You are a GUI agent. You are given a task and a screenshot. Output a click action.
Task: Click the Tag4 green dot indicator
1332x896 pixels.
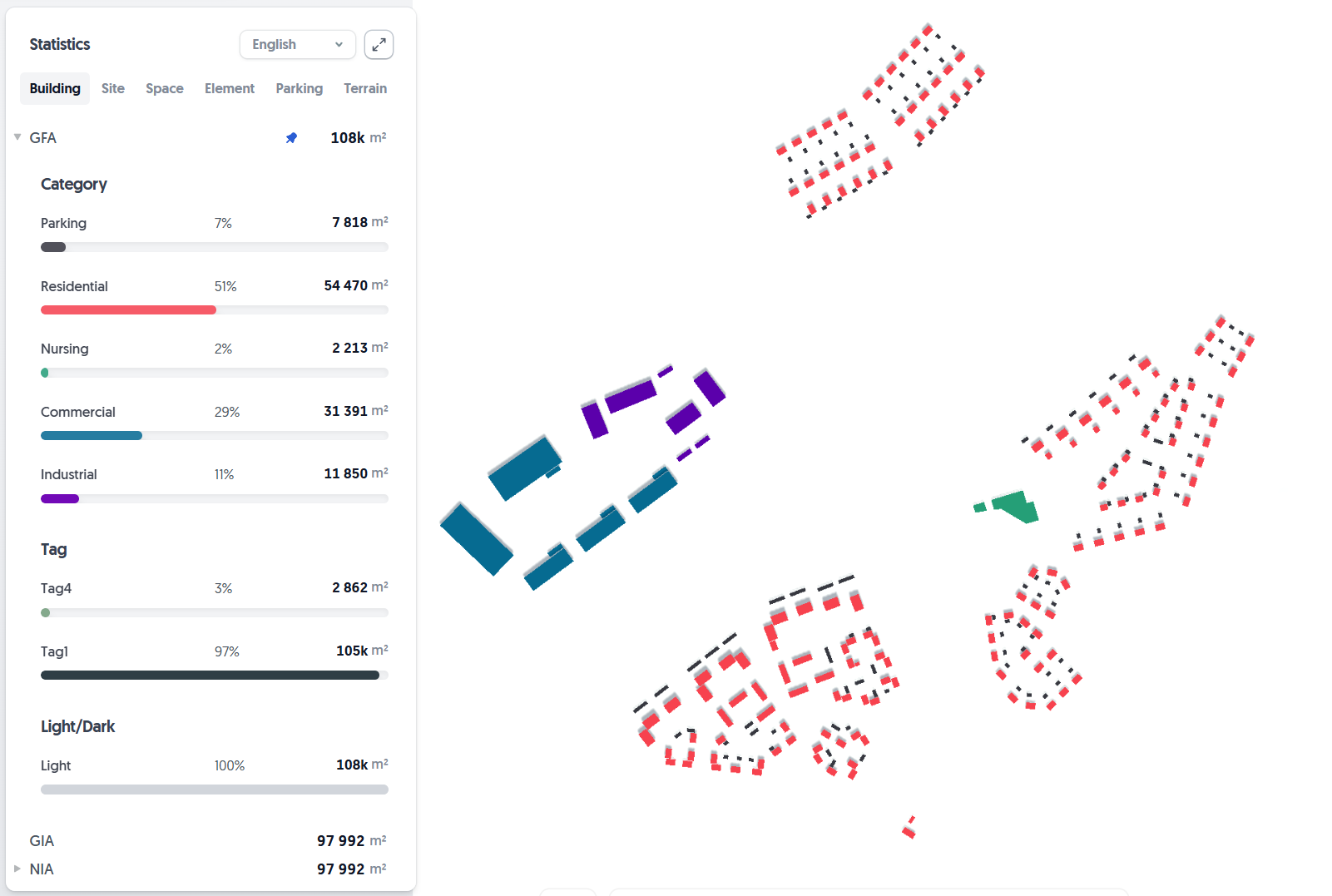pyautogui.click(x=46, y=613)
